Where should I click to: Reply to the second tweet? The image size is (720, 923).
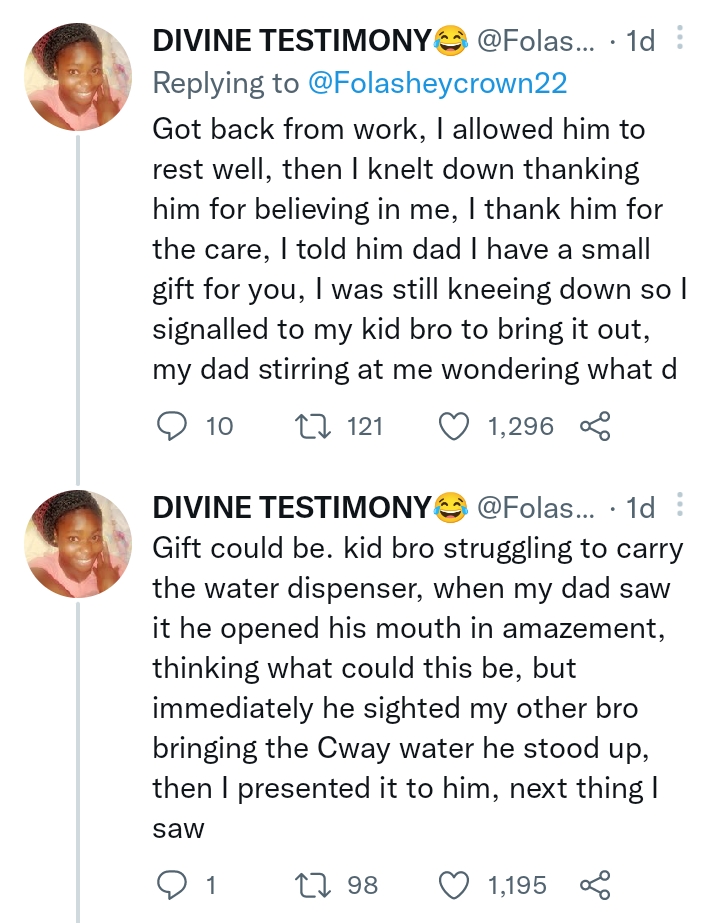(x=173, y=885)
